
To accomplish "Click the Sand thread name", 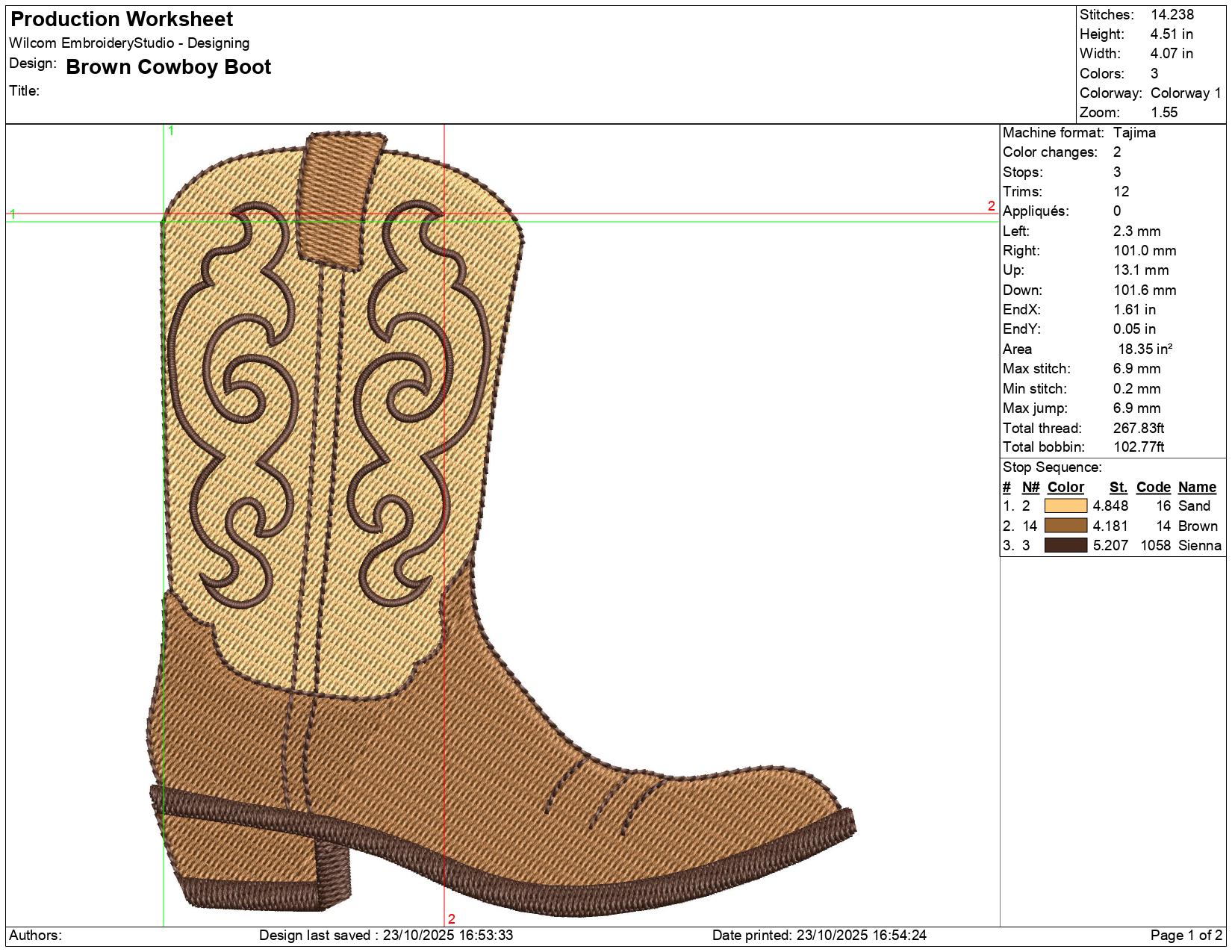I will (1194, 506).
